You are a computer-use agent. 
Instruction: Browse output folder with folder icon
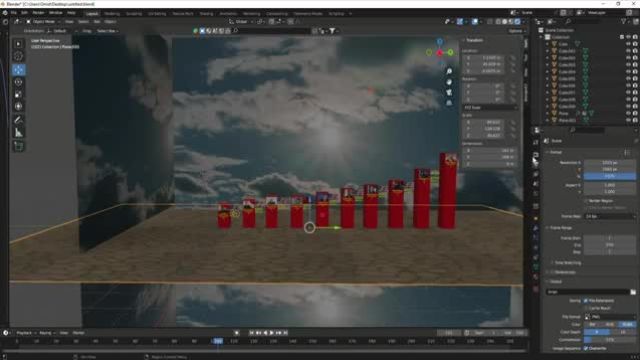click(633, 292)
